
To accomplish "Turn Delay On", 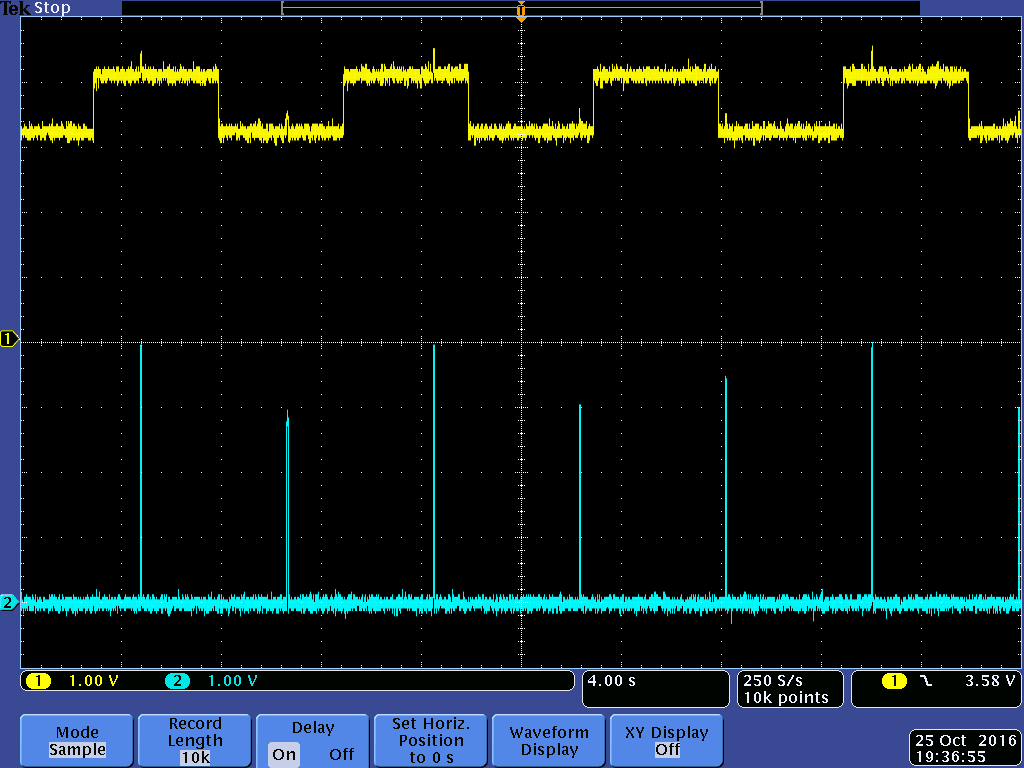I will point(284,754).
